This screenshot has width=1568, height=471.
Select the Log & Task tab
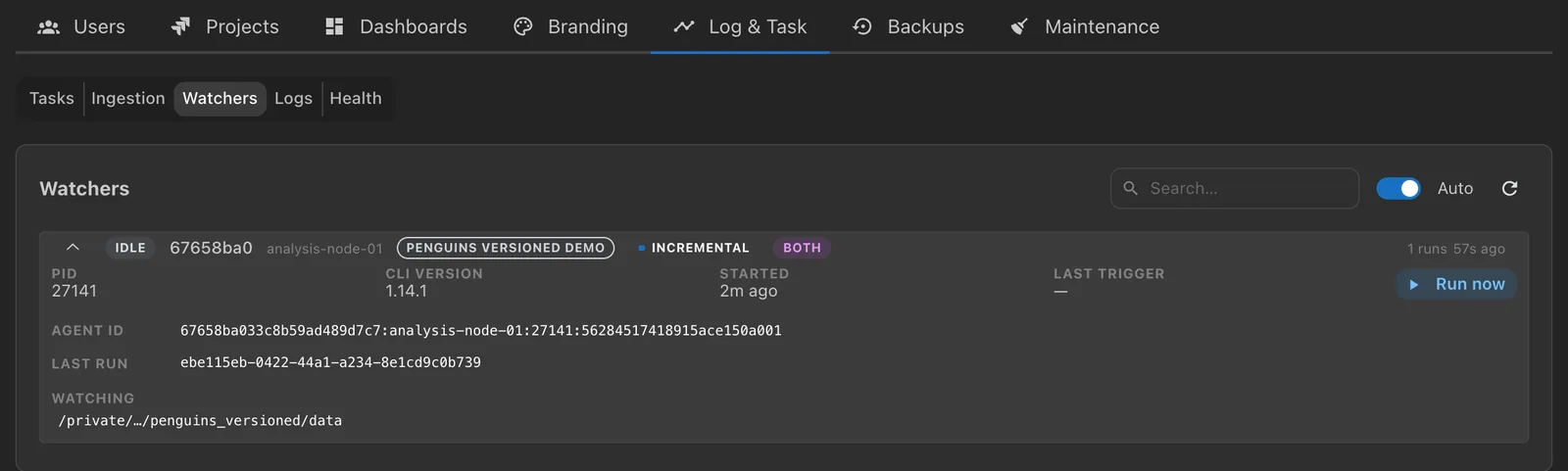[x=740, y=26]
